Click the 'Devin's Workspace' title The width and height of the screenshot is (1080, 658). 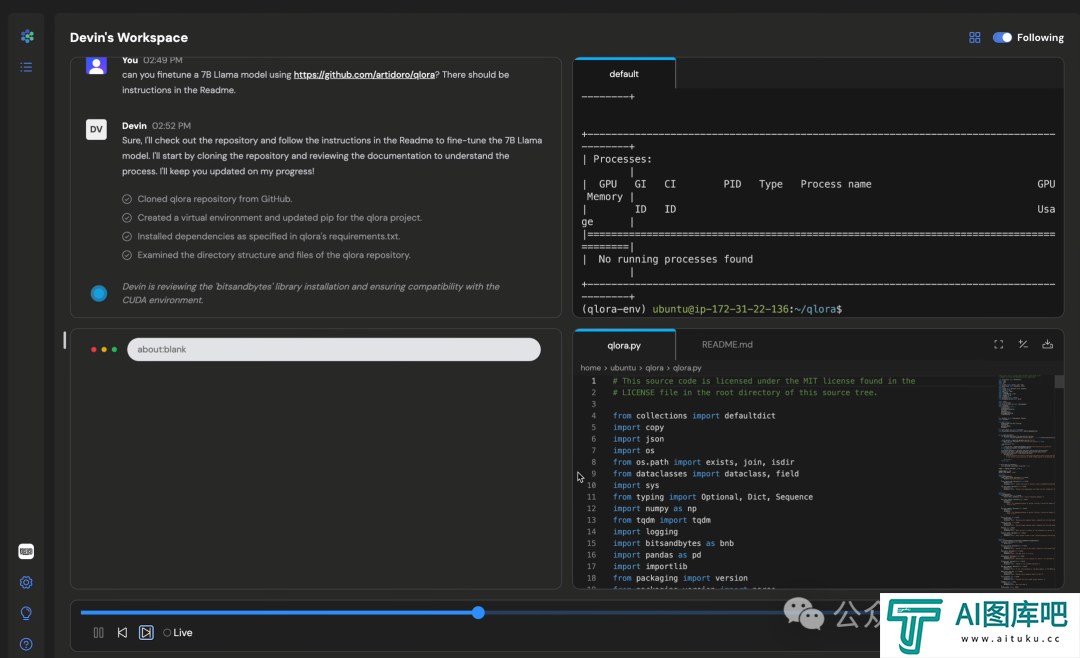pos(129,37)
